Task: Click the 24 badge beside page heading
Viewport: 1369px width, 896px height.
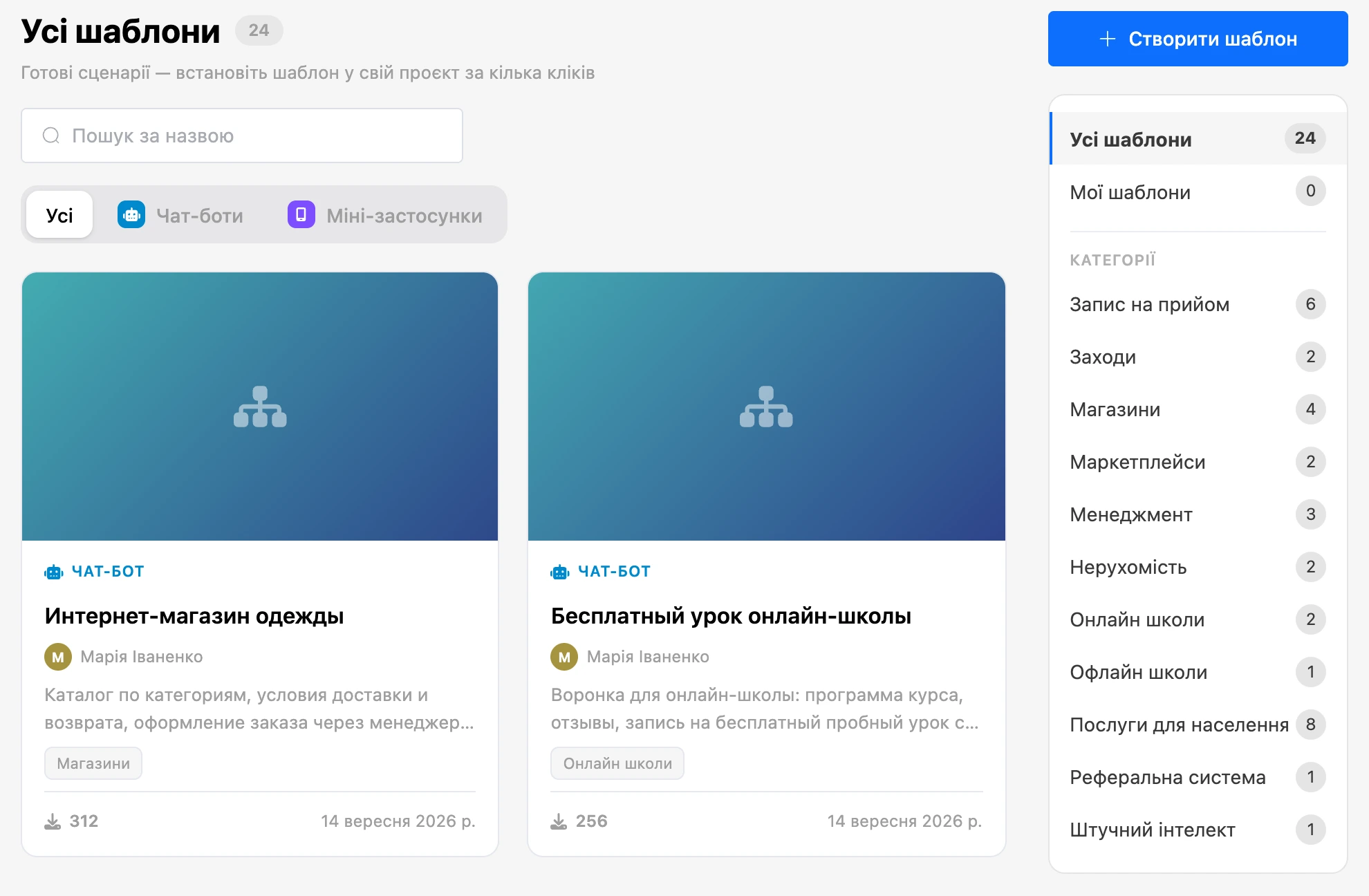Action: [259, 30]
